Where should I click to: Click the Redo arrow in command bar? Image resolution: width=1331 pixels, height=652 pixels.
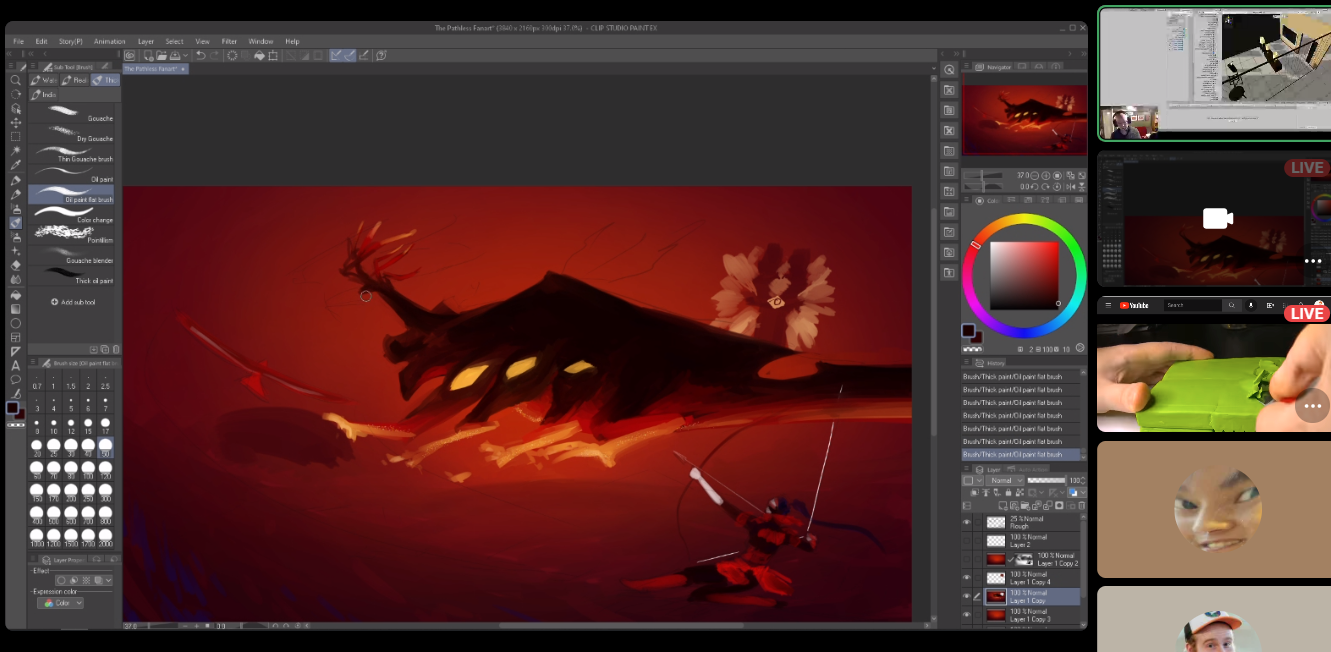pyautogui.click(x=215, y=55)
